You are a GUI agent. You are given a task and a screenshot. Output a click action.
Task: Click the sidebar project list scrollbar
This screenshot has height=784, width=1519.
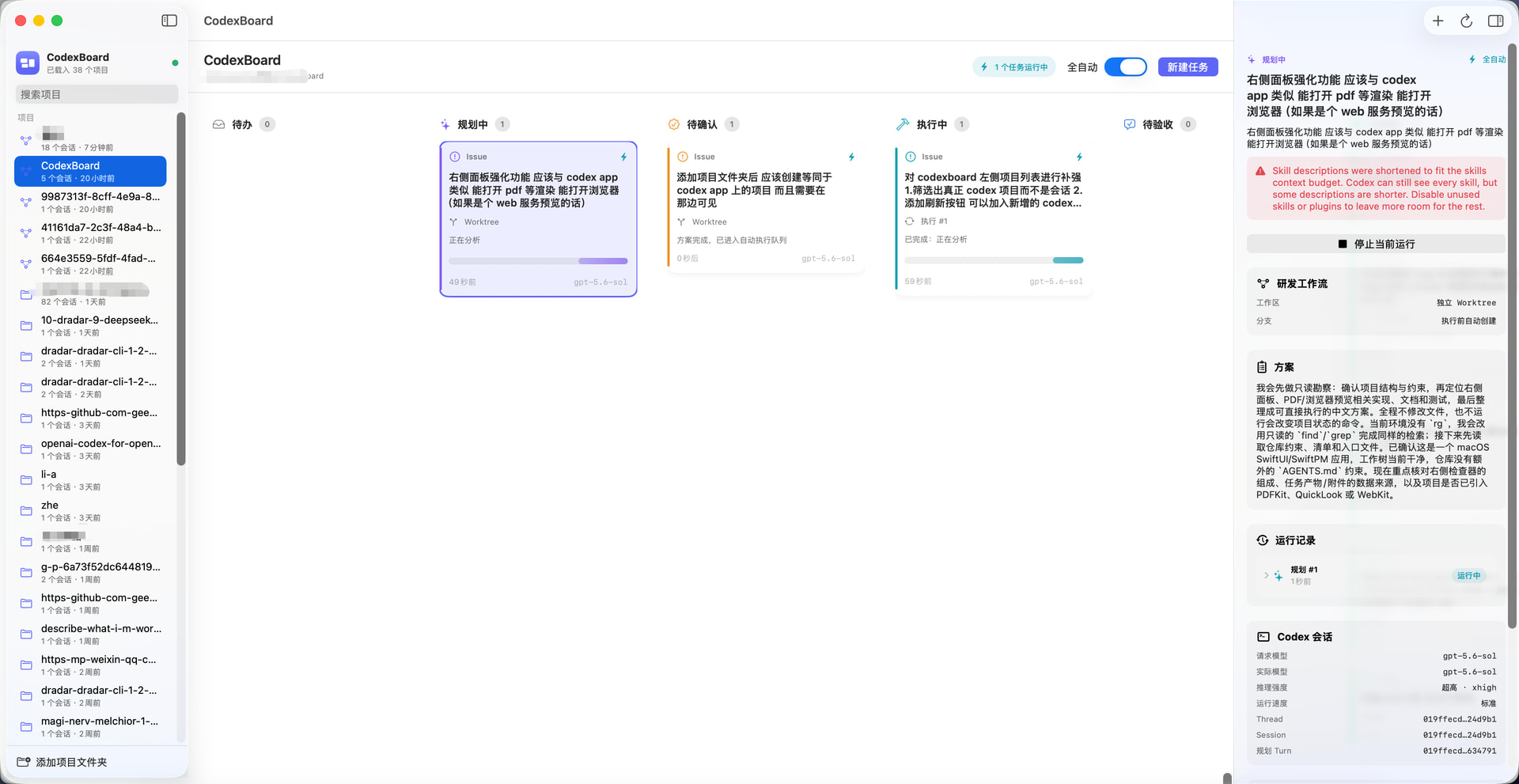click(x=181, y=290)
